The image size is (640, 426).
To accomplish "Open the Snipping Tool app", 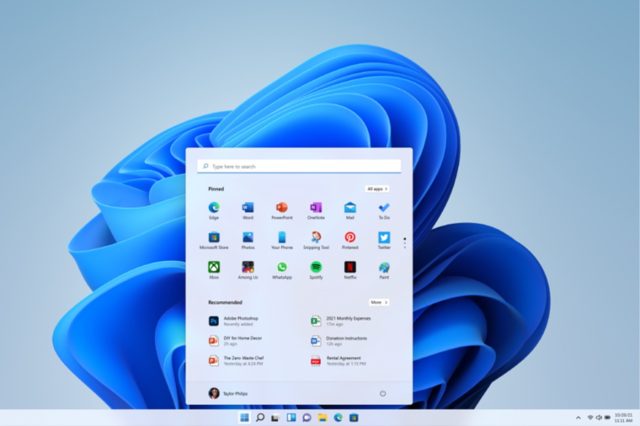I will point(316,238).
